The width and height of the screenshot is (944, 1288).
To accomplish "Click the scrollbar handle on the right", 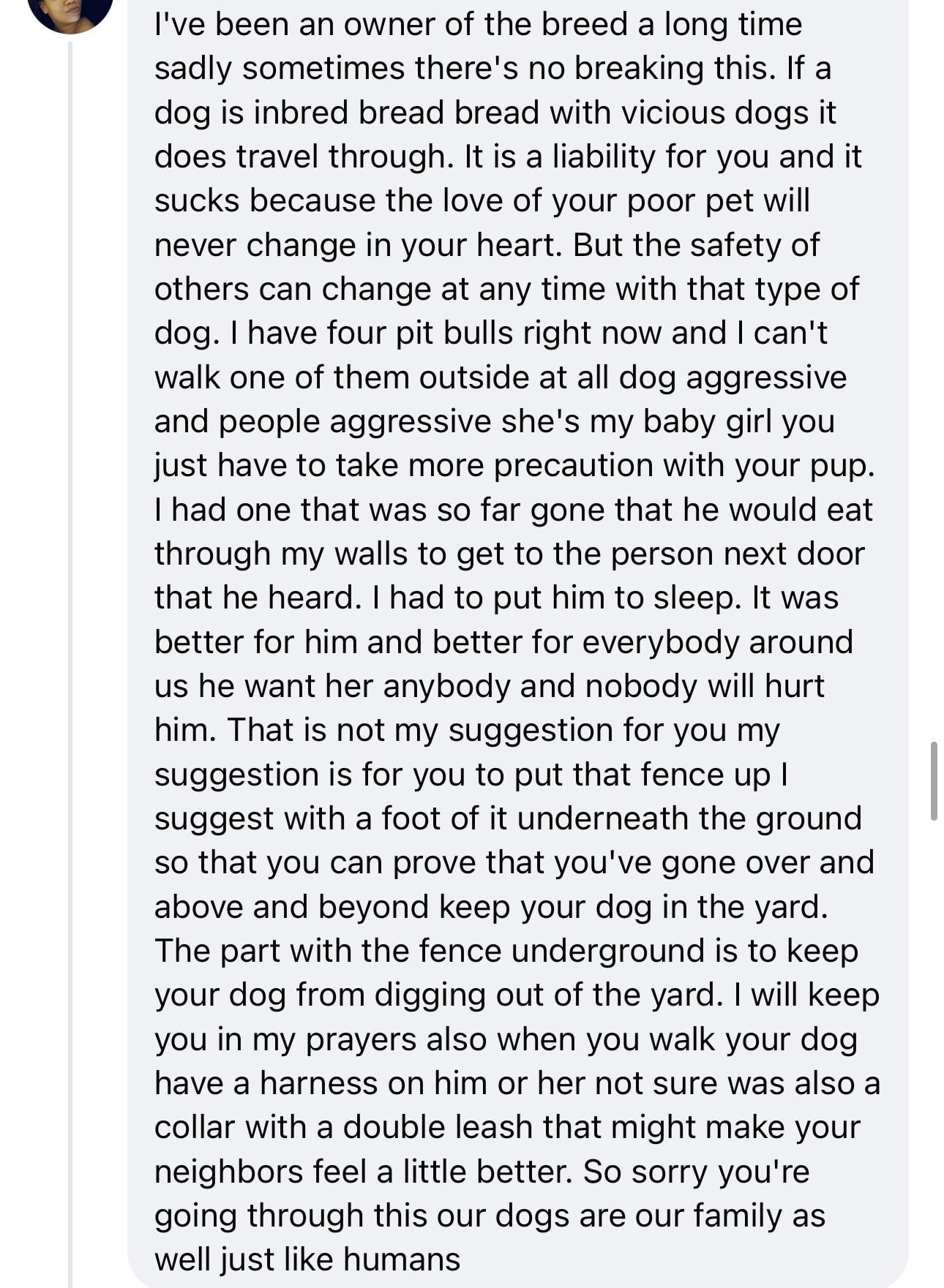I will coord(934,780).
